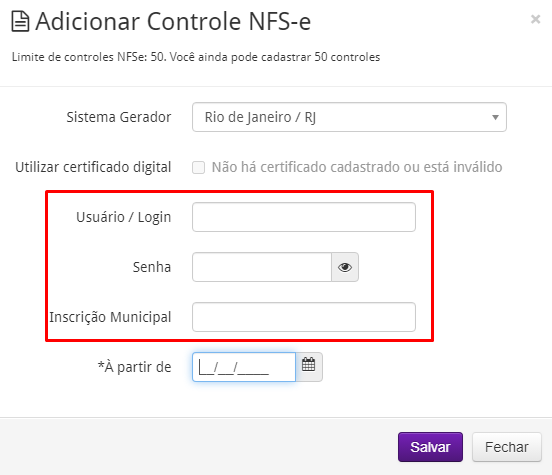Click the Usuário / Login label

tap(124, 217)
